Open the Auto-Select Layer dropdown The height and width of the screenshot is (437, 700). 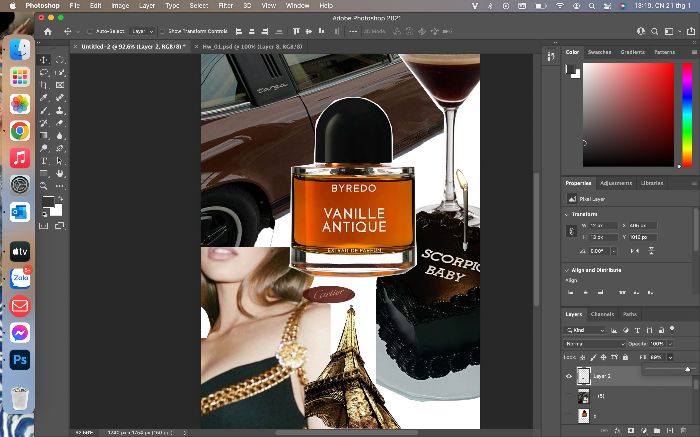pos(142,32)
